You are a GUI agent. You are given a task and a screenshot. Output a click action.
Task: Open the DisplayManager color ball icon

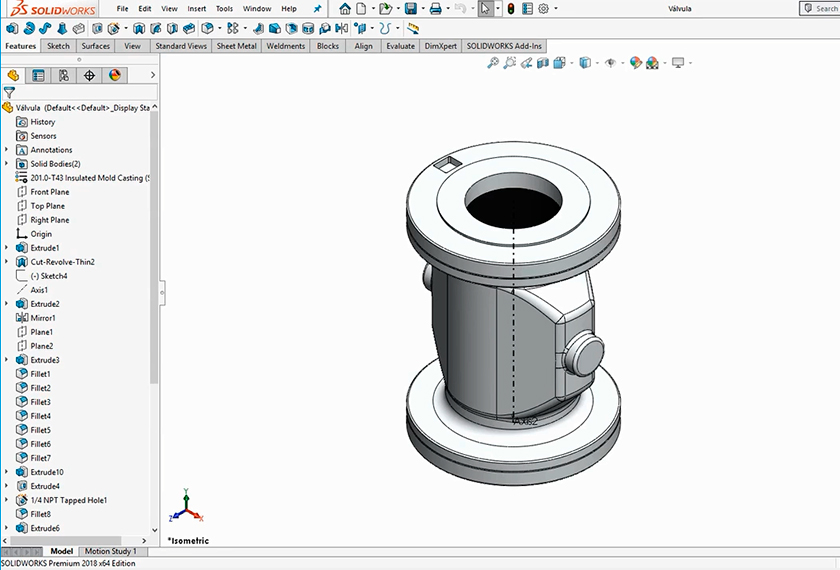pyautogui.click(x=114, y=75)
